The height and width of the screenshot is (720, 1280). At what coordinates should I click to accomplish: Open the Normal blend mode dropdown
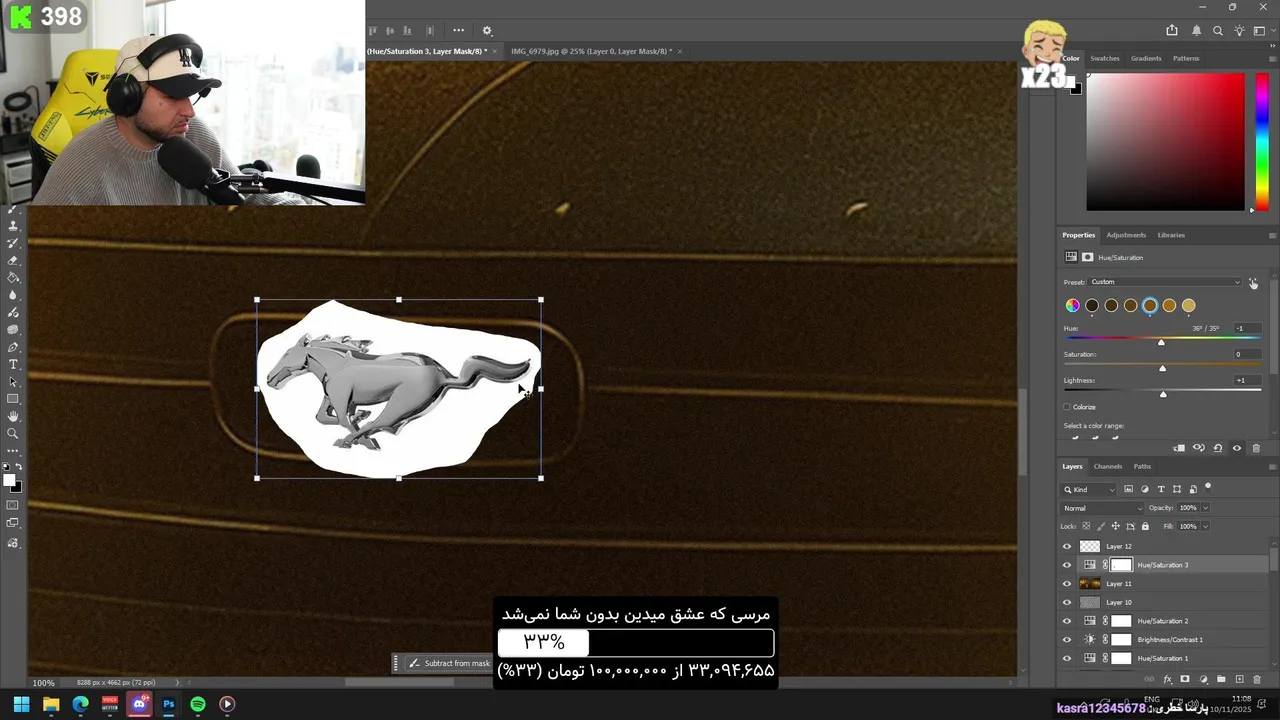point(1103,508)
